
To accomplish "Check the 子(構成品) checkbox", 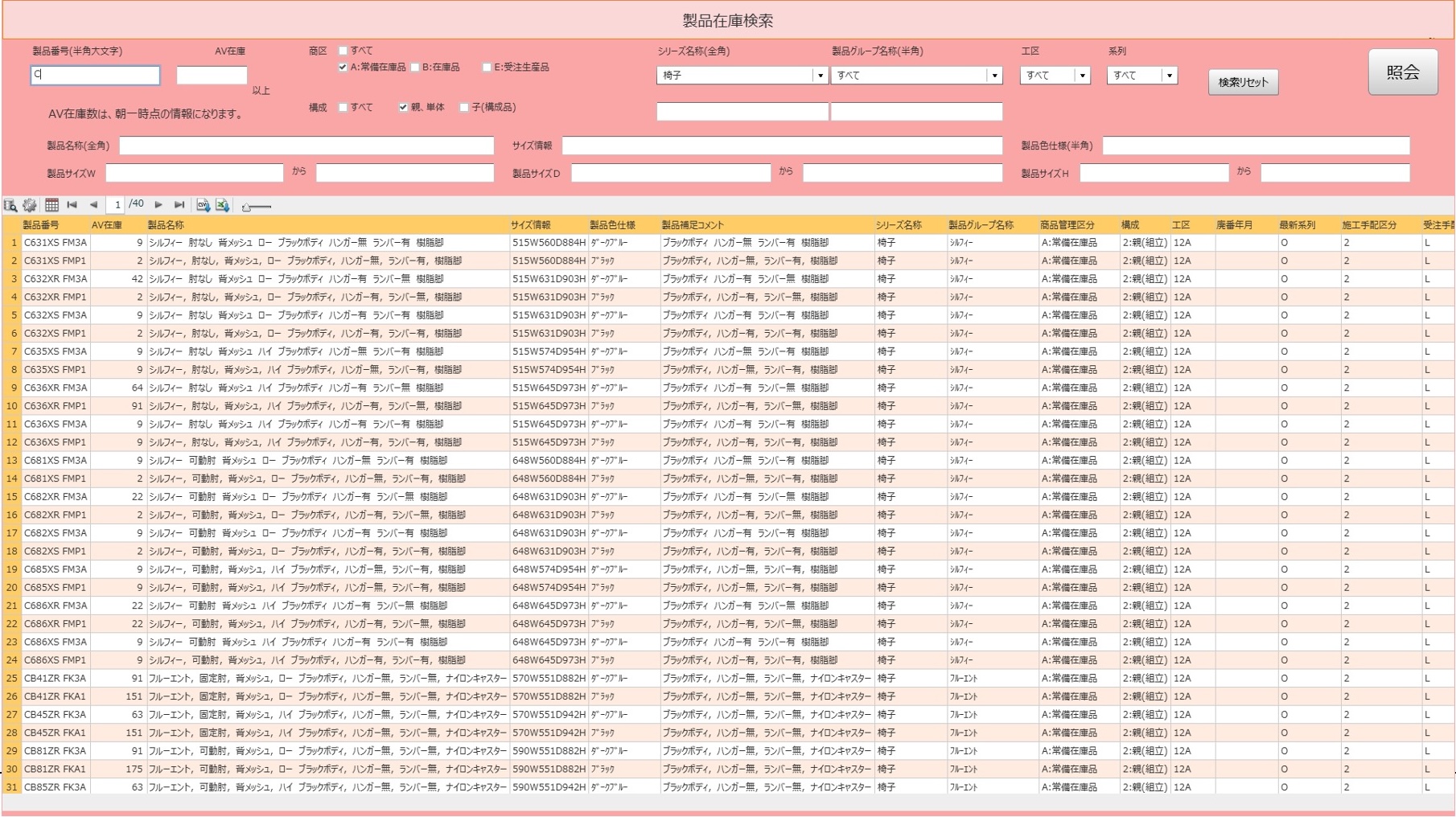I will pos(464,108).
